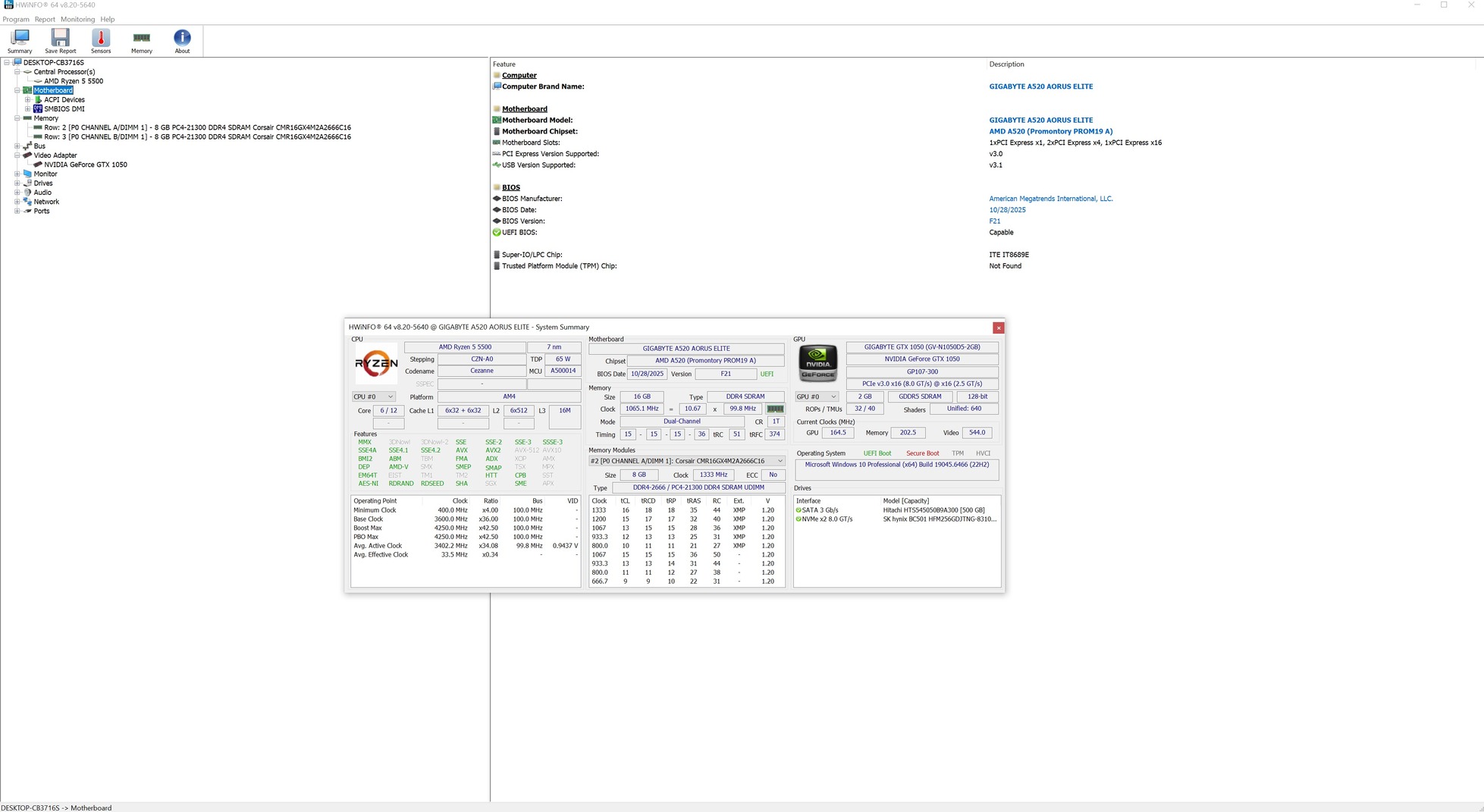This screenshot has width=1484, height=812.
Task: Click the Dual-Channel memory mode field
Action: [682, 422]
